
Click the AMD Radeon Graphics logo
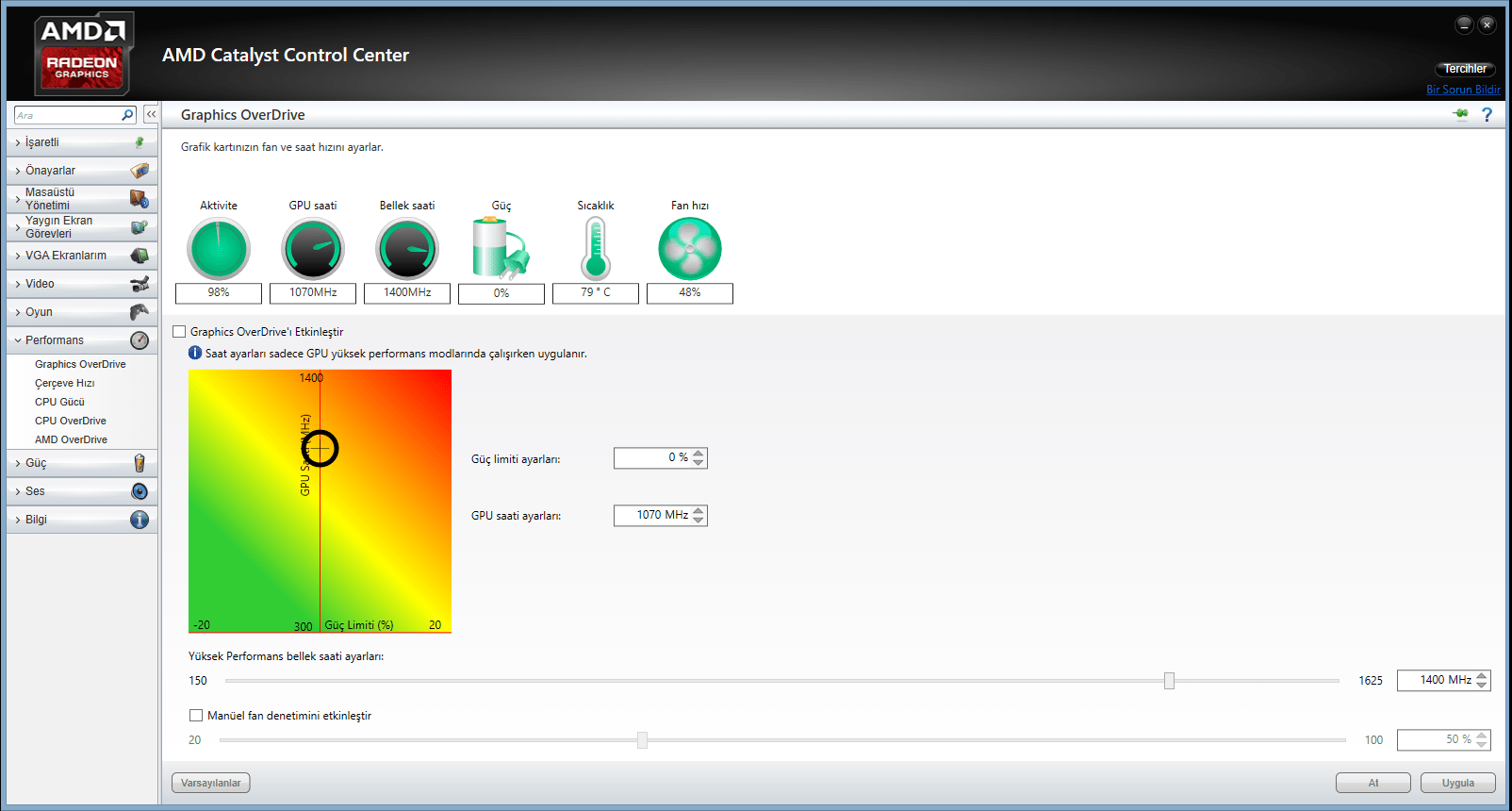pyautogui.click(x=83, y=54)
